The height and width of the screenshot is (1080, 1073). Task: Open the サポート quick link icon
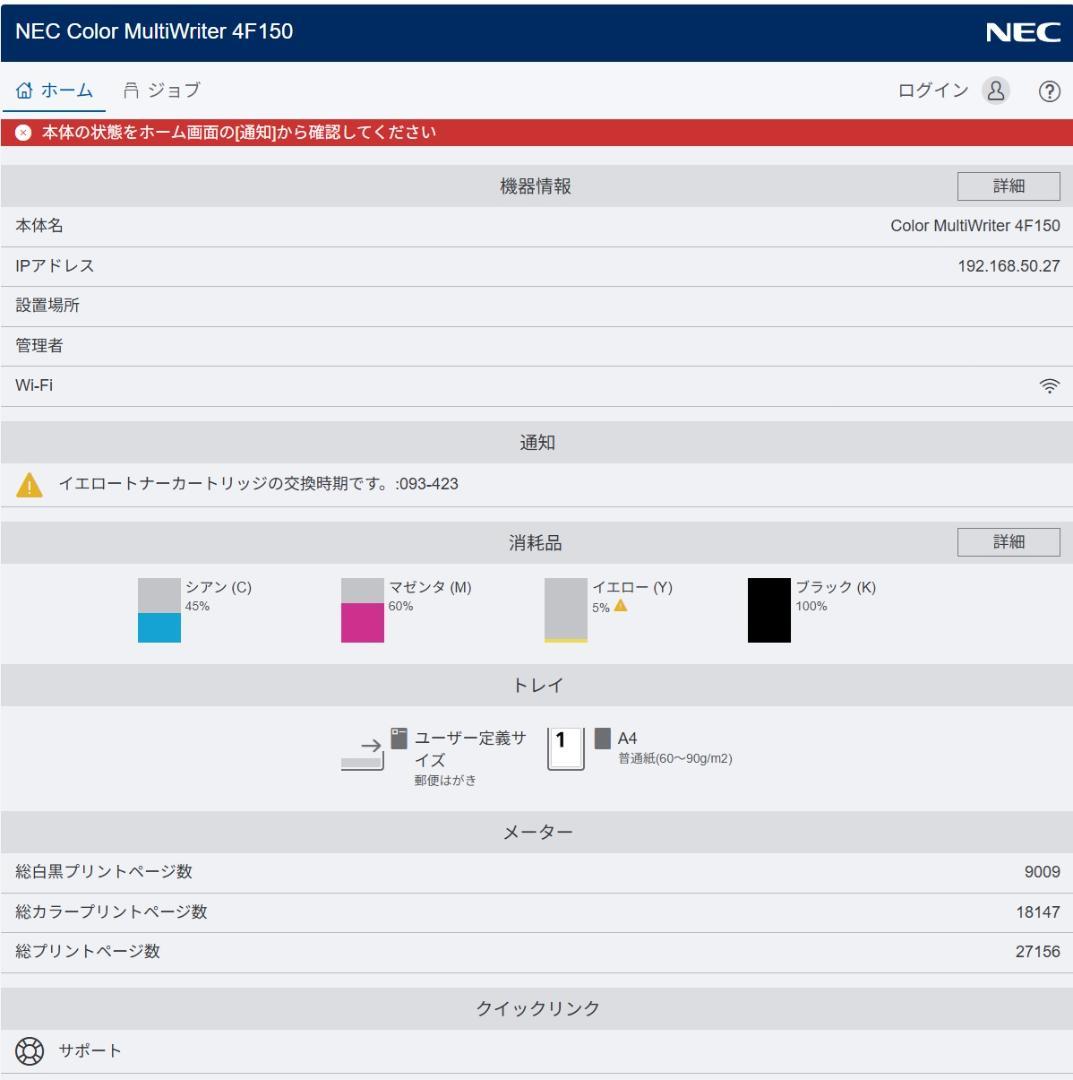click(x=31, y=1051)
